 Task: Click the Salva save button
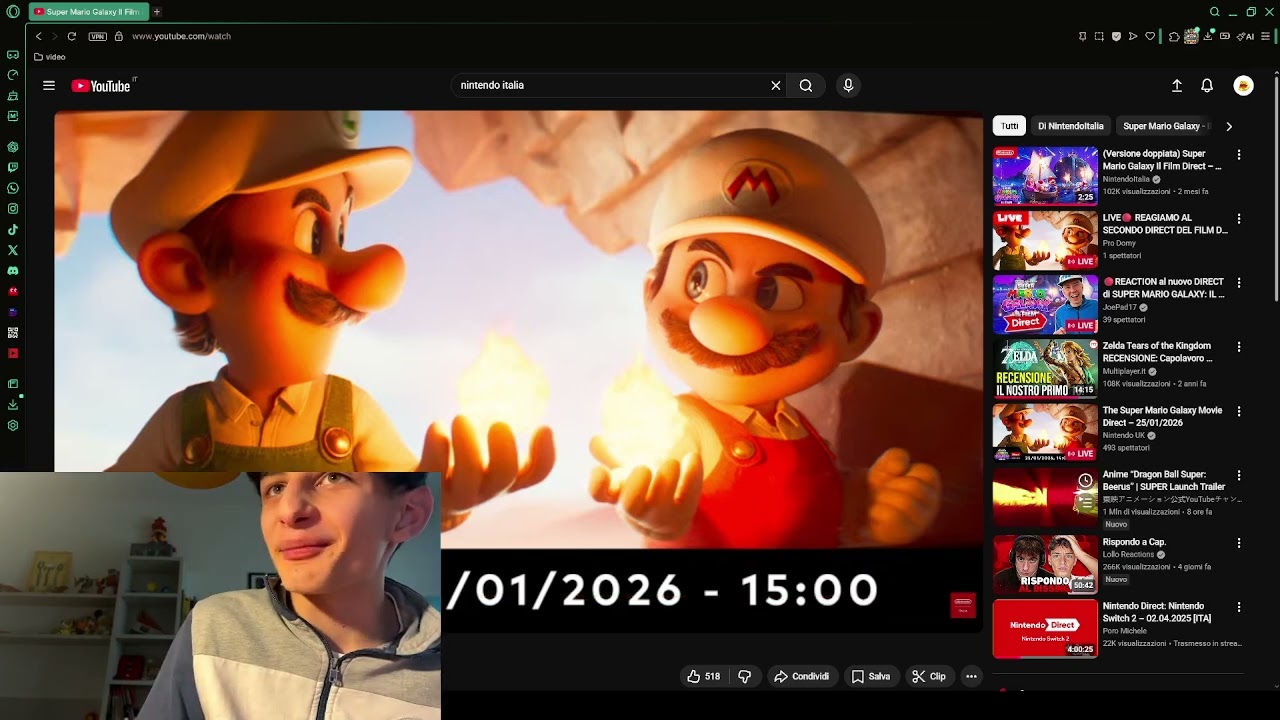point(871,676)
